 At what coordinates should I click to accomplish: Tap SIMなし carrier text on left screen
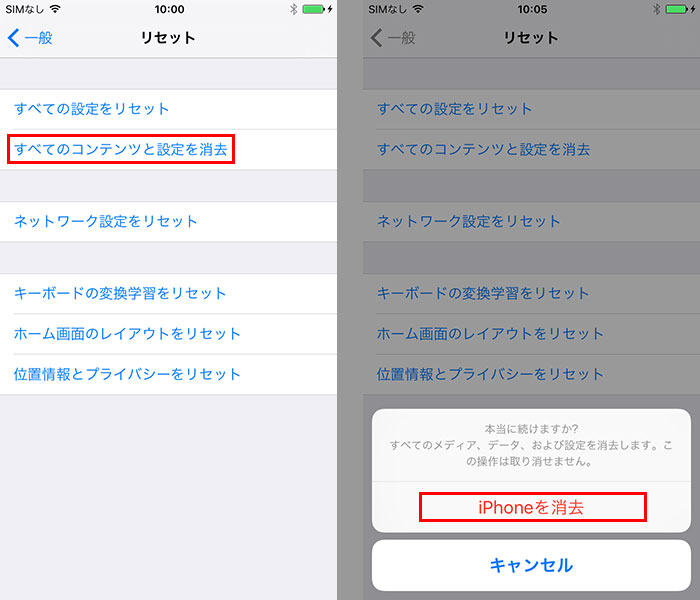(25, 9)
